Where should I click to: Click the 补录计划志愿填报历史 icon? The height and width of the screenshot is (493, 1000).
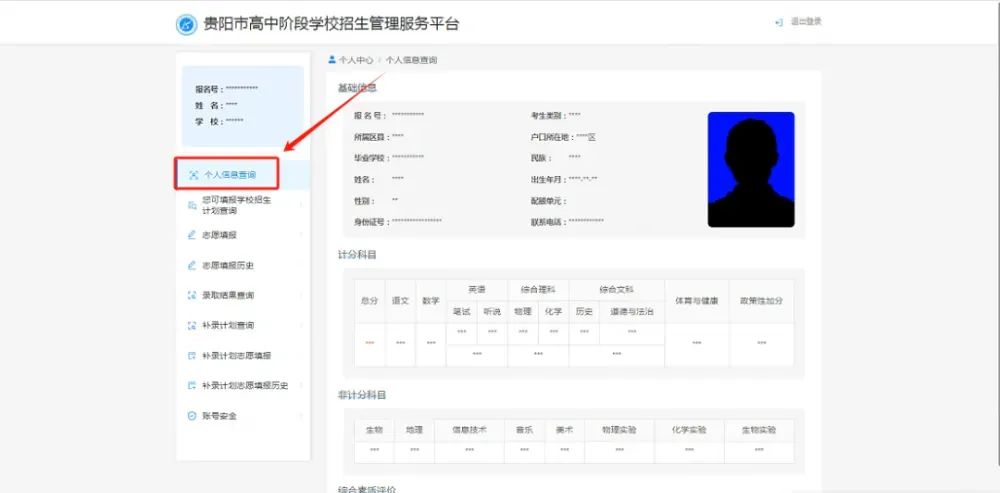coord(192,386)
